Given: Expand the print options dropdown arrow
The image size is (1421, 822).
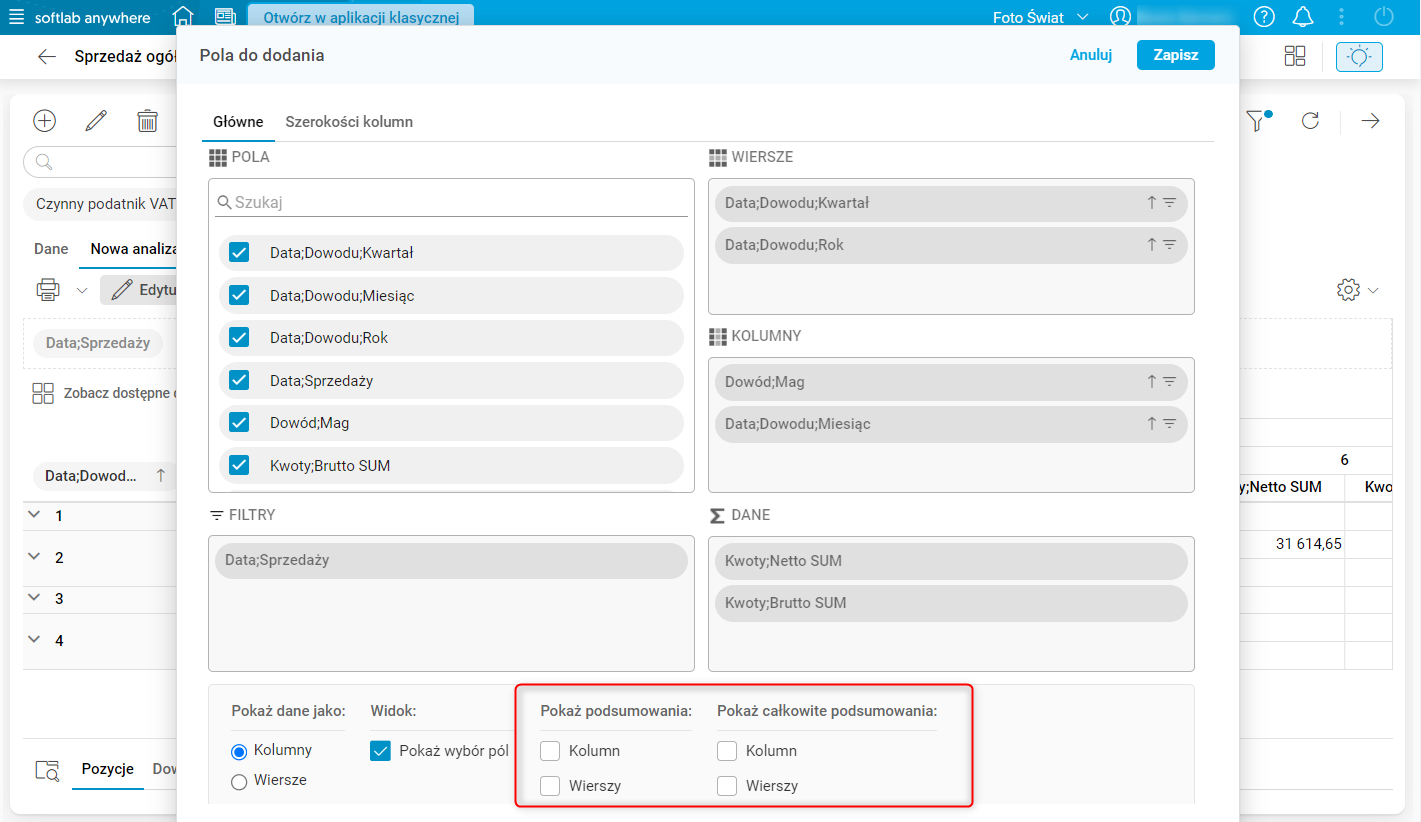Looking at the screenshot, I should pyautogui.click(x=82, y=291).
